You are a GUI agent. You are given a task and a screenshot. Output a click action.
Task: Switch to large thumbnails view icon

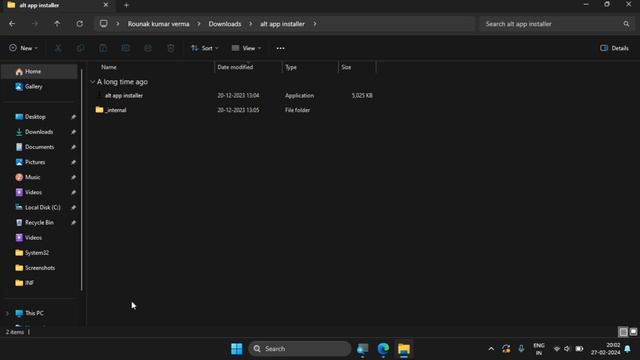tap(633, 332)
